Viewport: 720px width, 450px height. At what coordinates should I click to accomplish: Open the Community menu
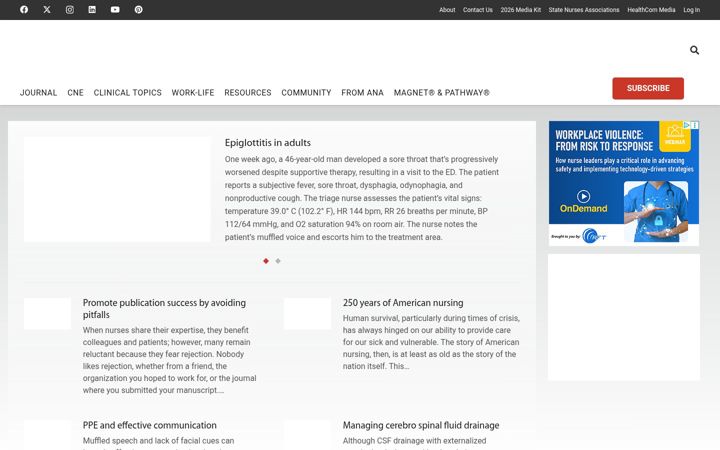pos(306,93)
